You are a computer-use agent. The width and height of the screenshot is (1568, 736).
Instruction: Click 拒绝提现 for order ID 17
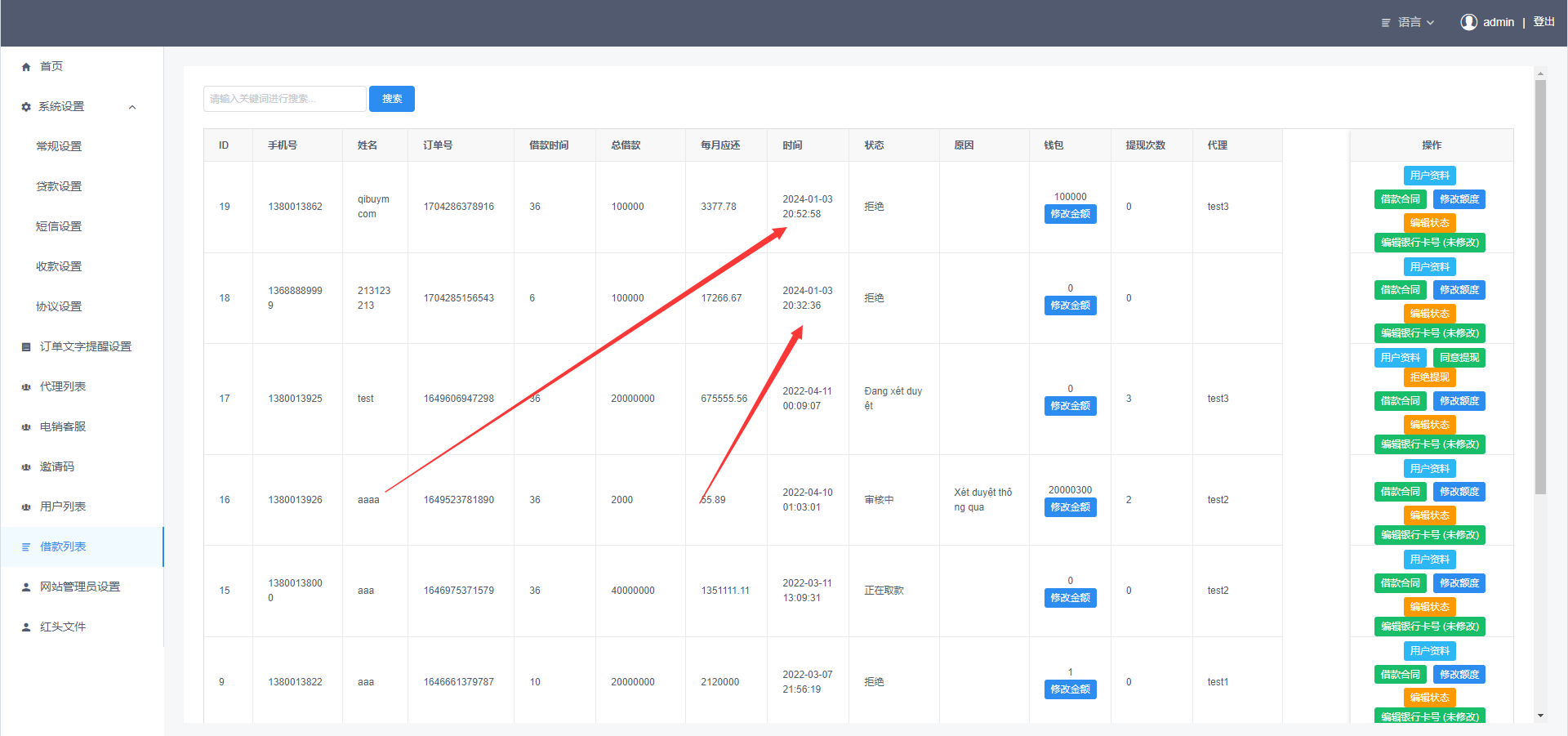pos(1429,377)
